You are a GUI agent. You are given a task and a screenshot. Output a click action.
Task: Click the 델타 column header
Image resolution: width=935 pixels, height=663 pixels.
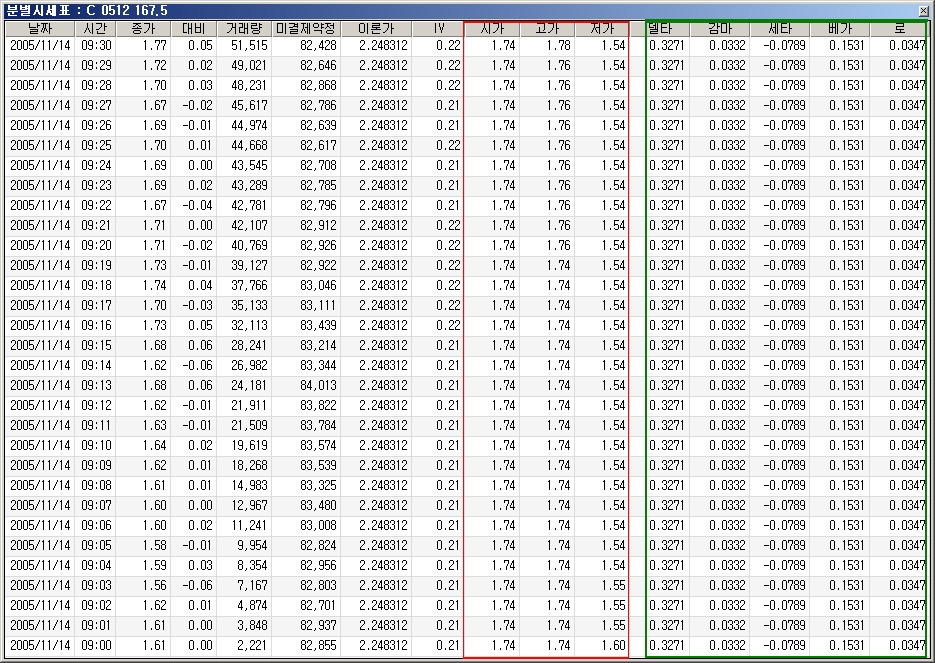(661, 28)
